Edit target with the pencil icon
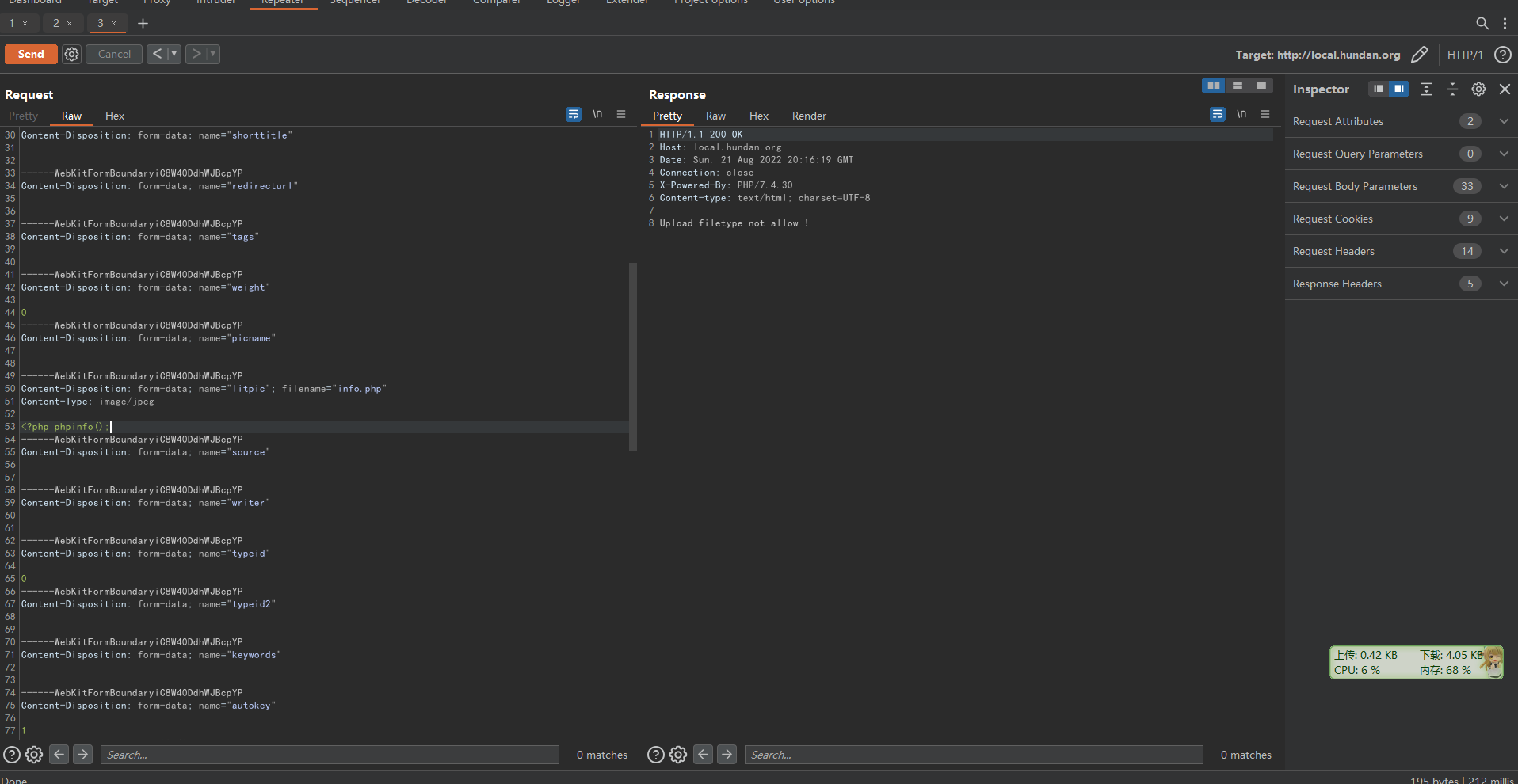This screenshot has width=1518, height=784. 1420,55
